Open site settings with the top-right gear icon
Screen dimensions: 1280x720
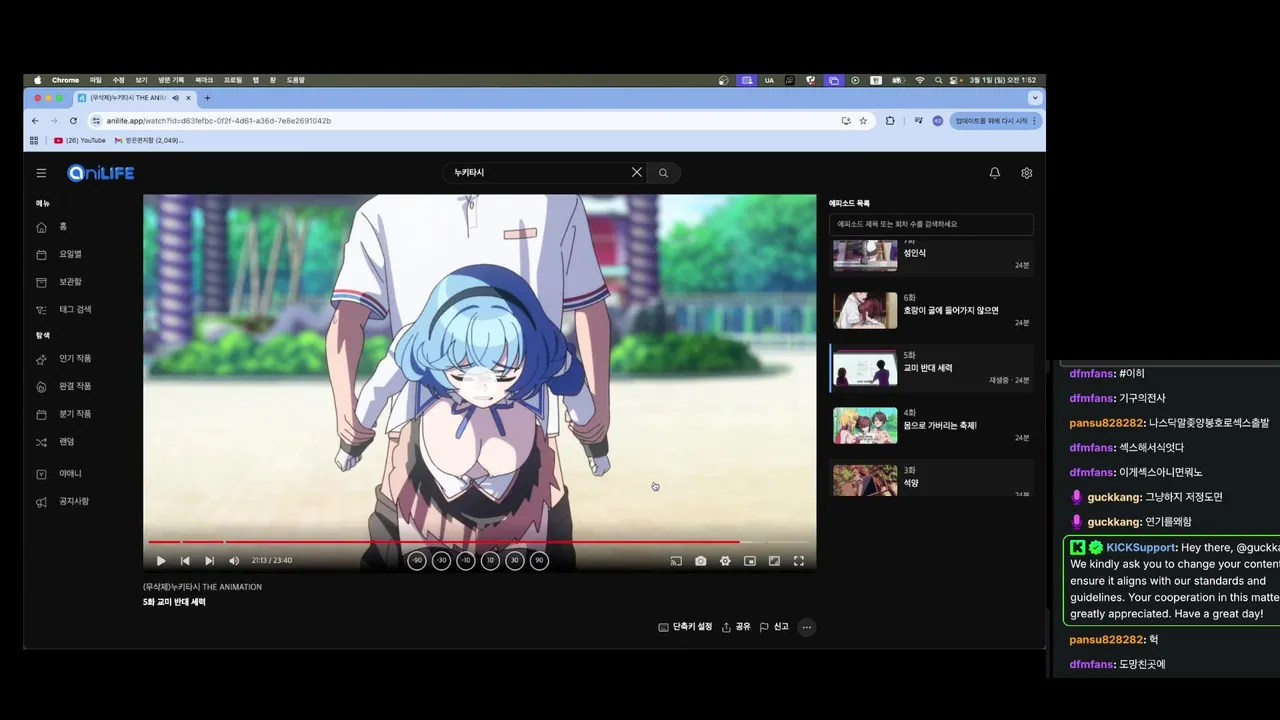(x=1026, y=173)
